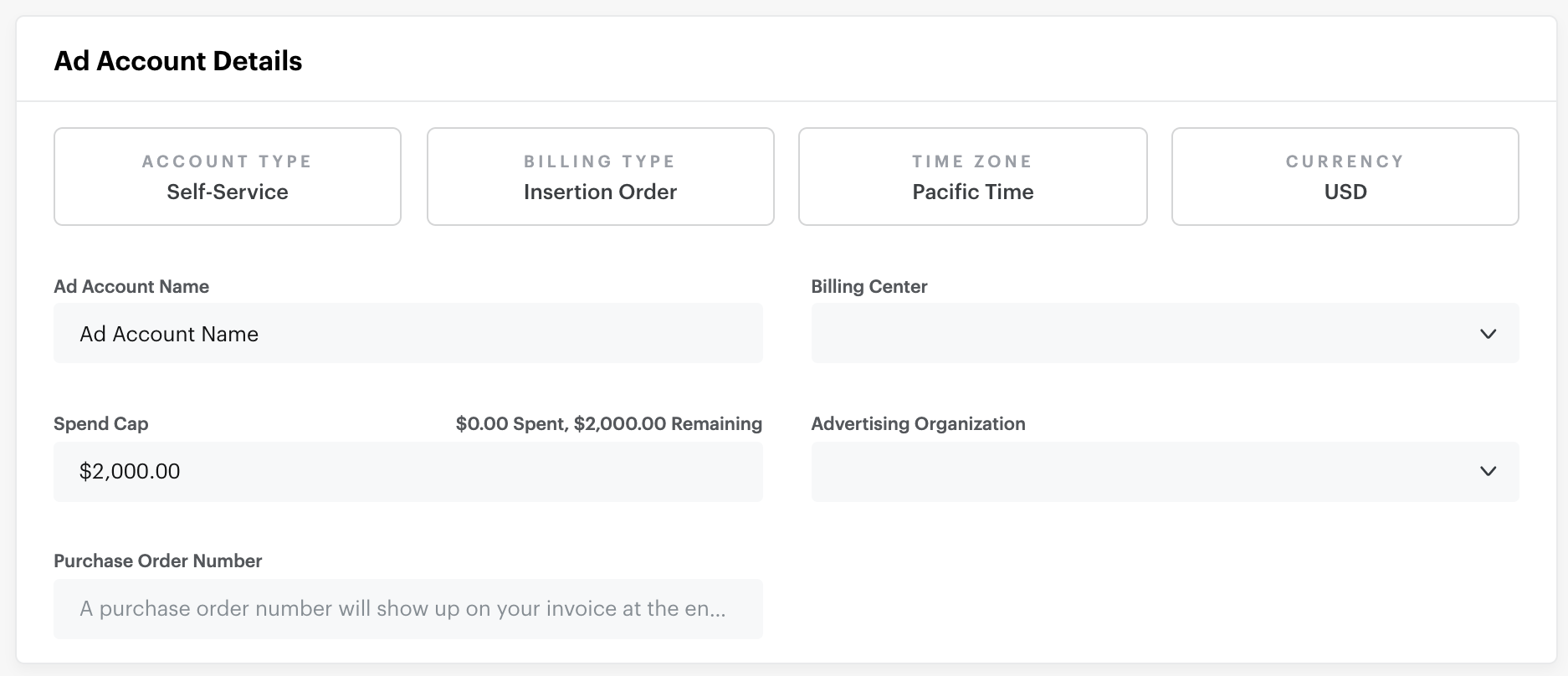Click the Purchase Order Number label

point(157,561)
